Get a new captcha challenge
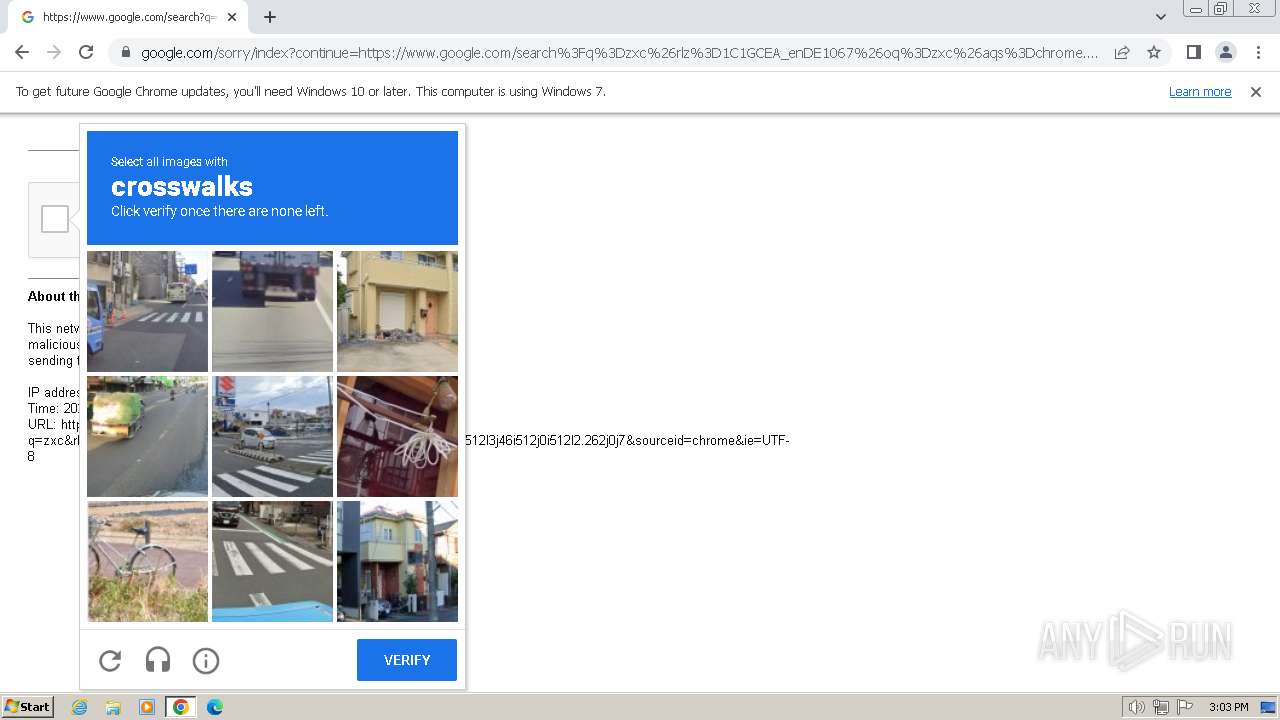Viewport: 1280px width, 720px height. point(110,660)
